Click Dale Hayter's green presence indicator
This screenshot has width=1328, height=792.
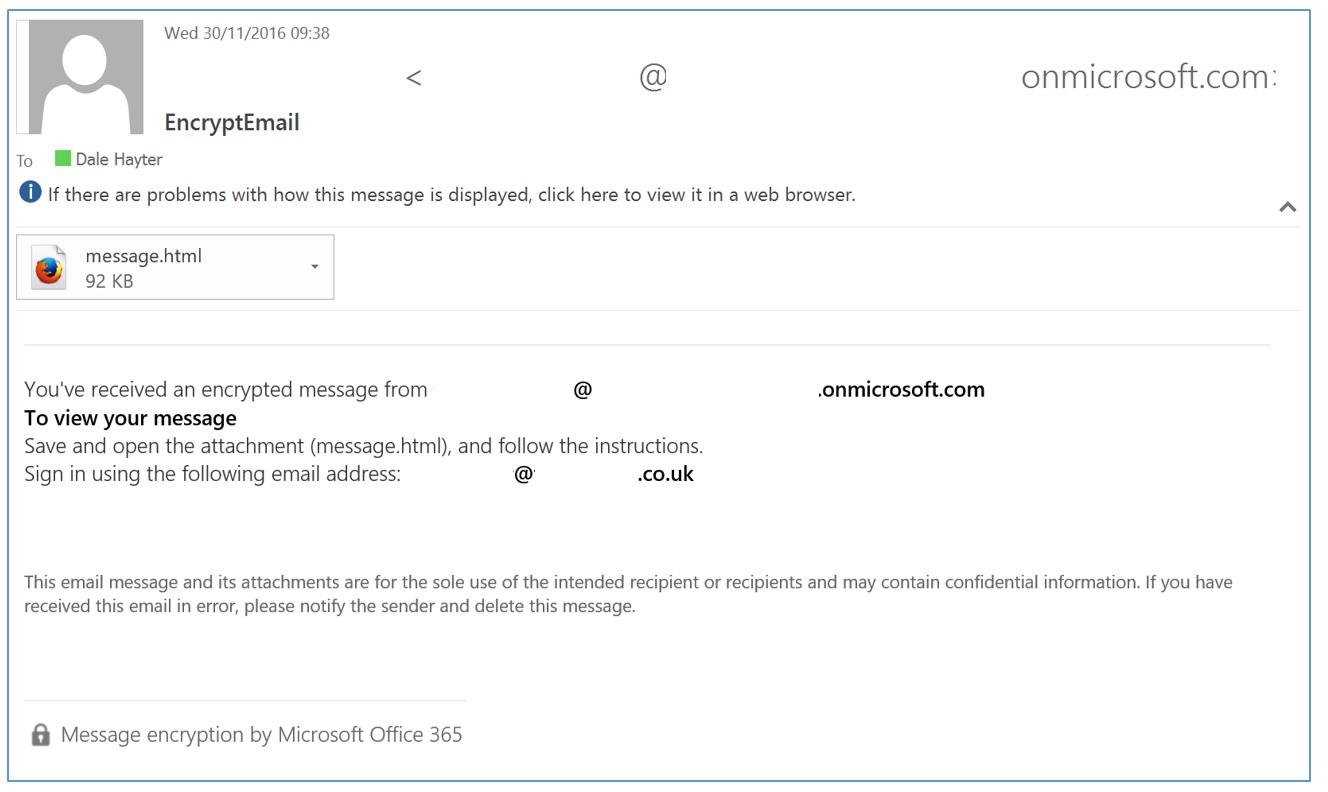pyautogui.click(x=62, y=158)
